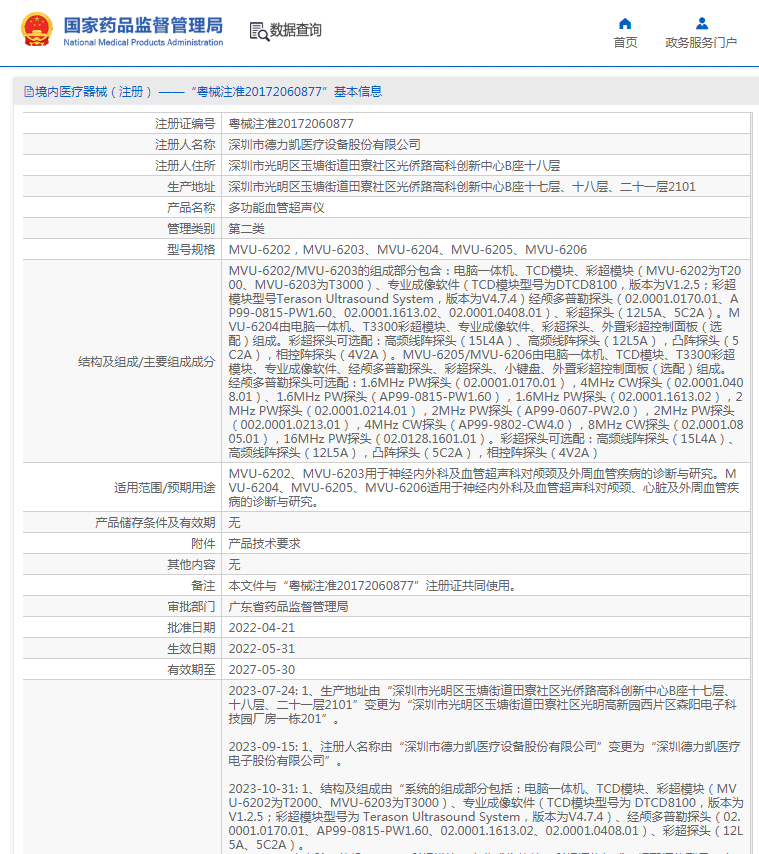Click the 无 value for storage conditions
This screenshot has width=759, height=854.
(x=234, y=522)
